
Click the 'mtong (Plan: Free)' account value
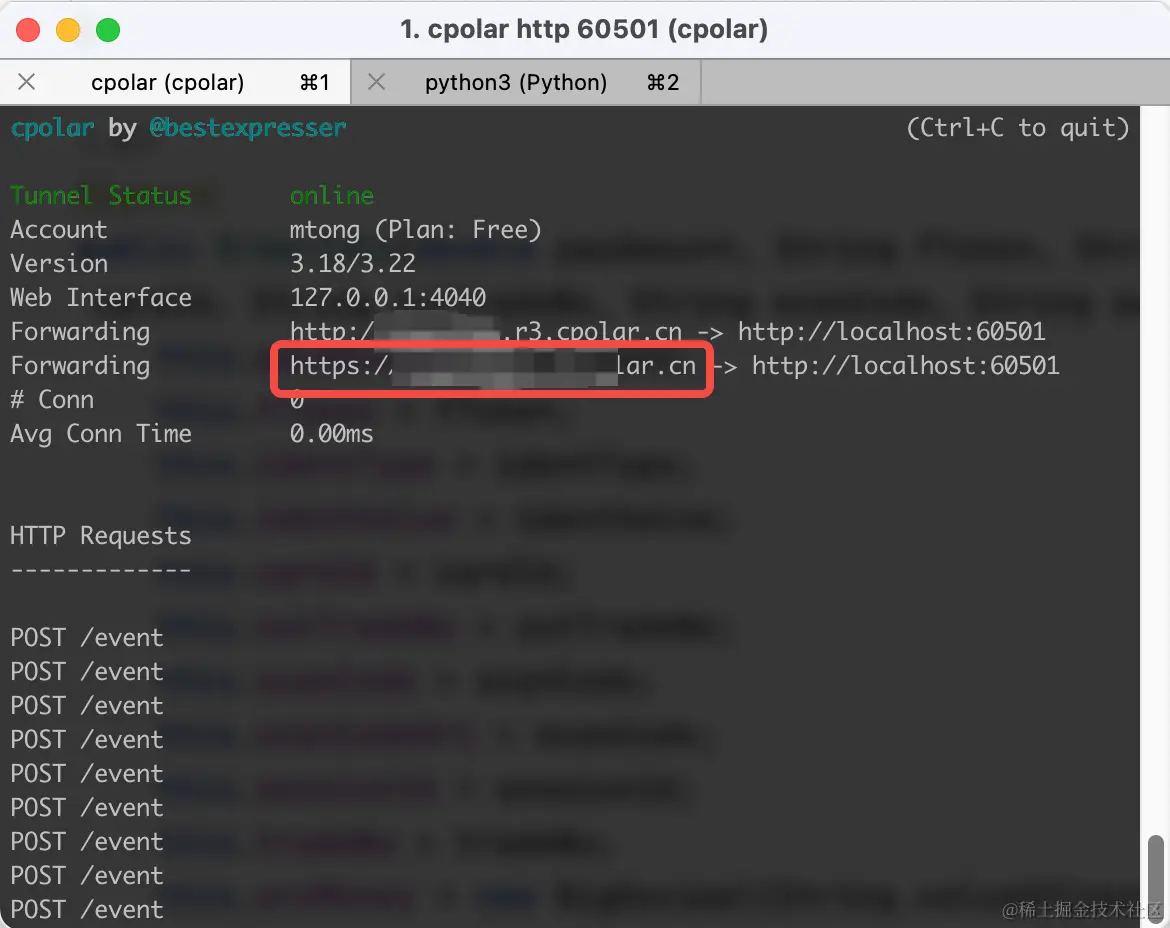point(416,230)
